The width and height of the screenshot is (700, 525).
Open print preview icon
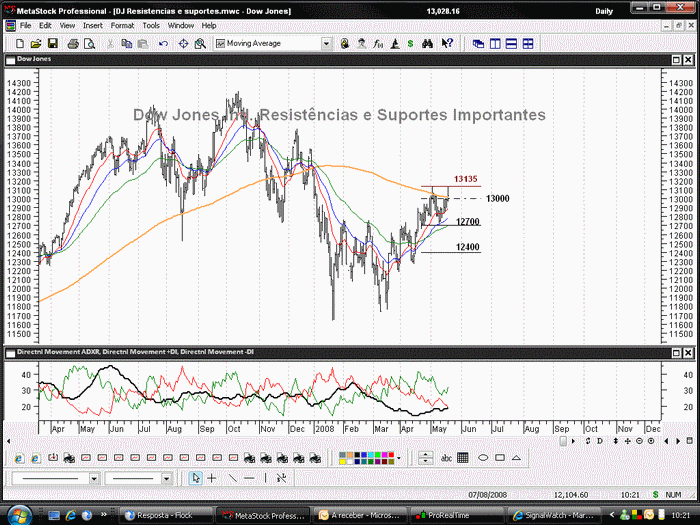90,44
